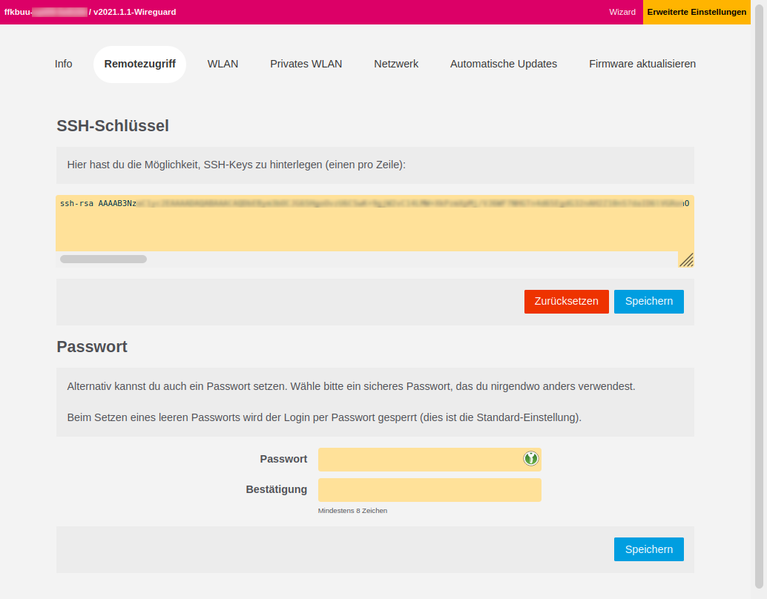The image size is (767, 599).
Task: Click the Bestätigung confirmation field
Action: (429, 490)
